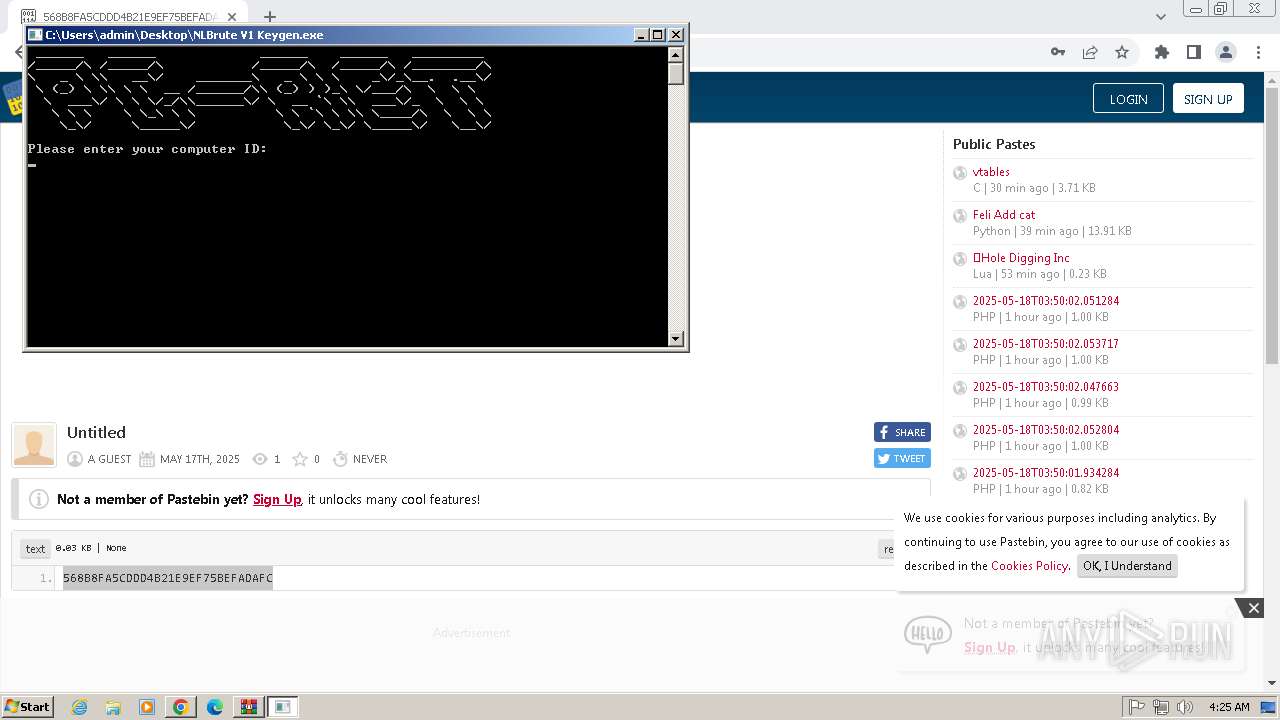1280x720 pixels.
Task: Click OK, I Understand cookie button
Action: point(1127,566)
